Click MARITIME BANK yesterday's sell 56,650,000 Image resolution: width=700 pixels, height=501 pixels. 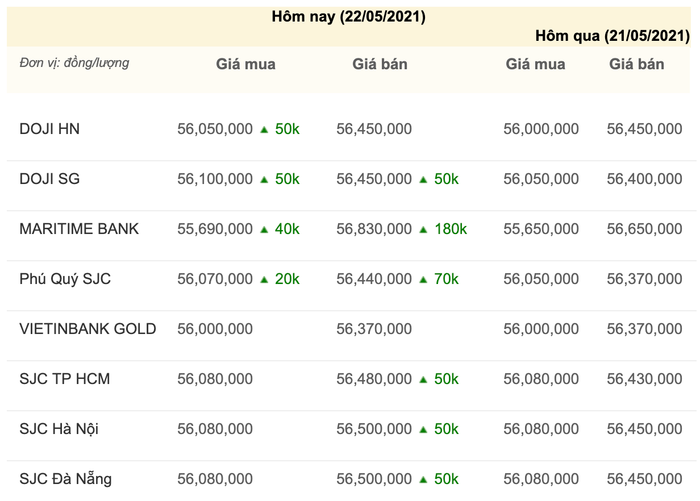click(x=644, y=229)
